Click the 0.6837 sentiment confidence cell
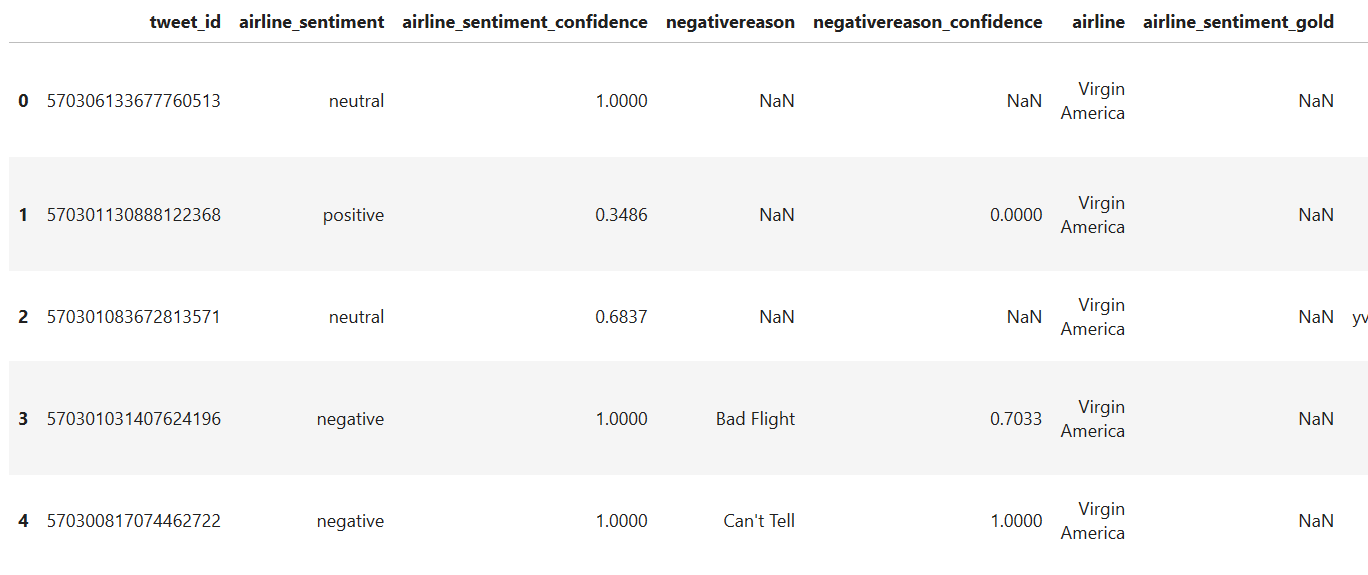The image size is (1368, 575). click(621, 317)
